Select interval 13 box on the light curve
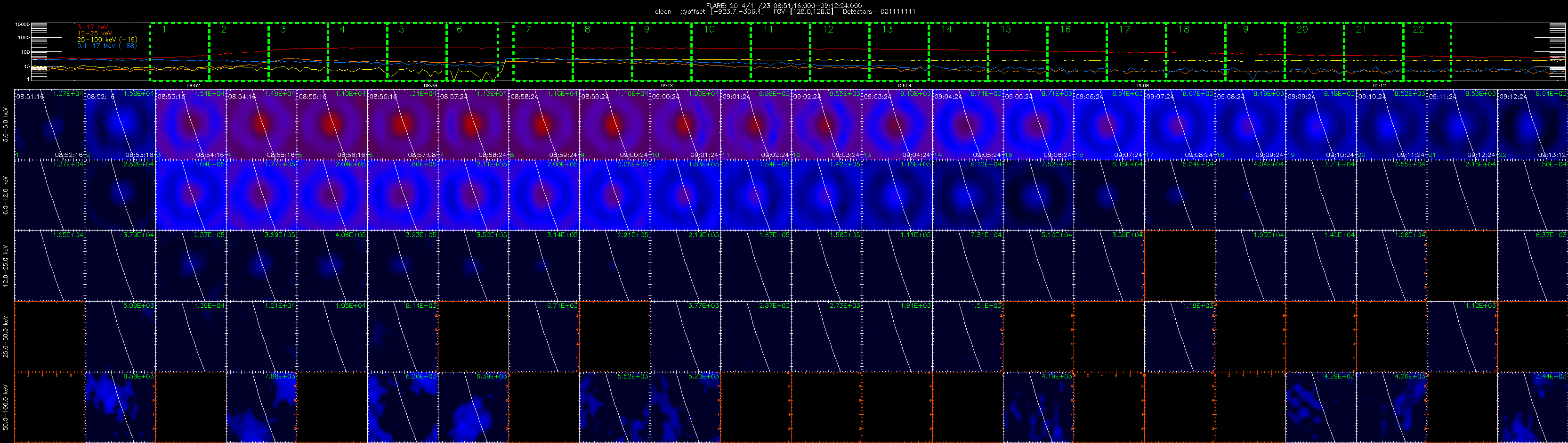Viewport: 1568px width, 443px height. click(898, 52)
